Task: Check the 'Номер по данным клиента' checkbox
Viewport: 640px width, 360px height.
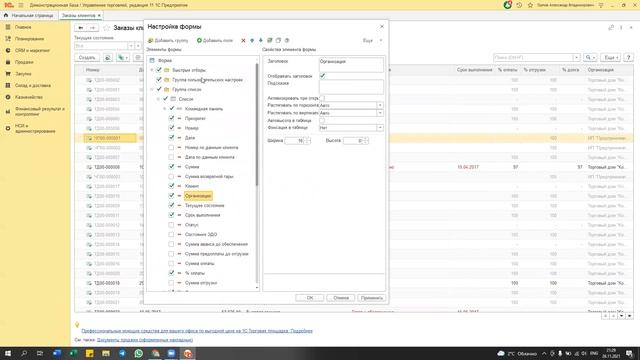Action: point(171,147)
